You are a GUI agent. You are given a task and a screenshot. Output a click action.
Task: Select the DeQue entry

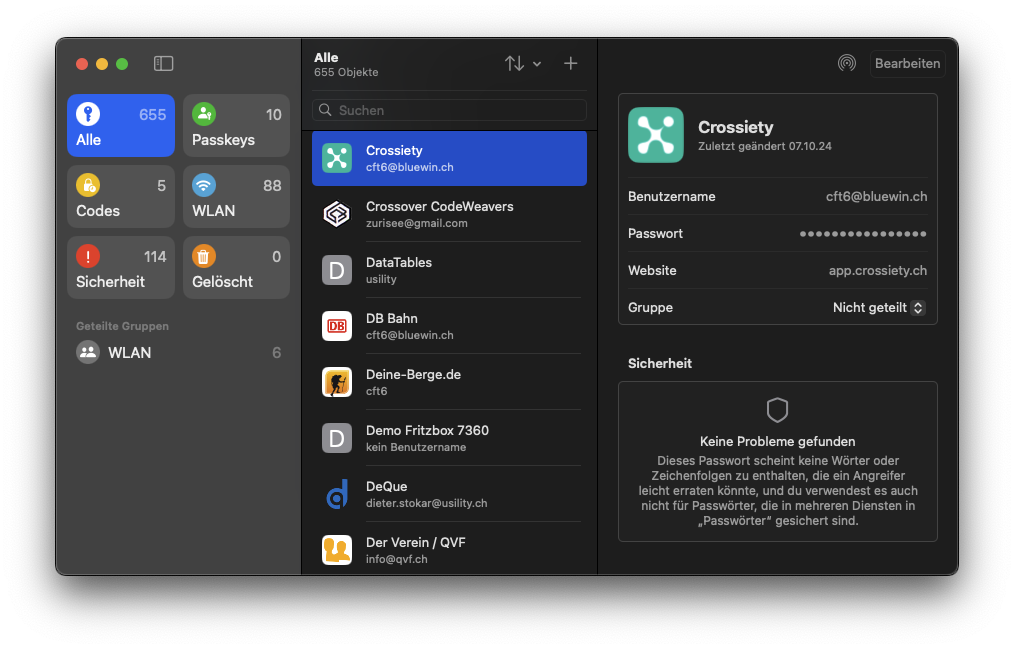[449, 495]
